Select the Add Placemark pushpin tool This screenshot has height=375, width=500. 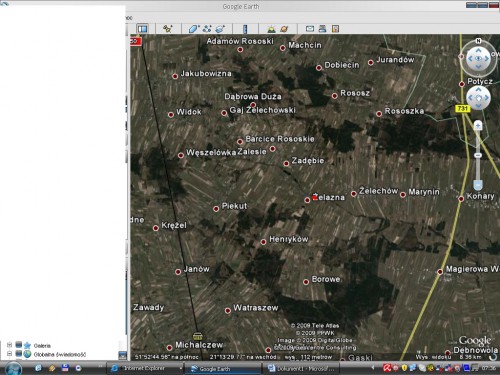(168, 29)
